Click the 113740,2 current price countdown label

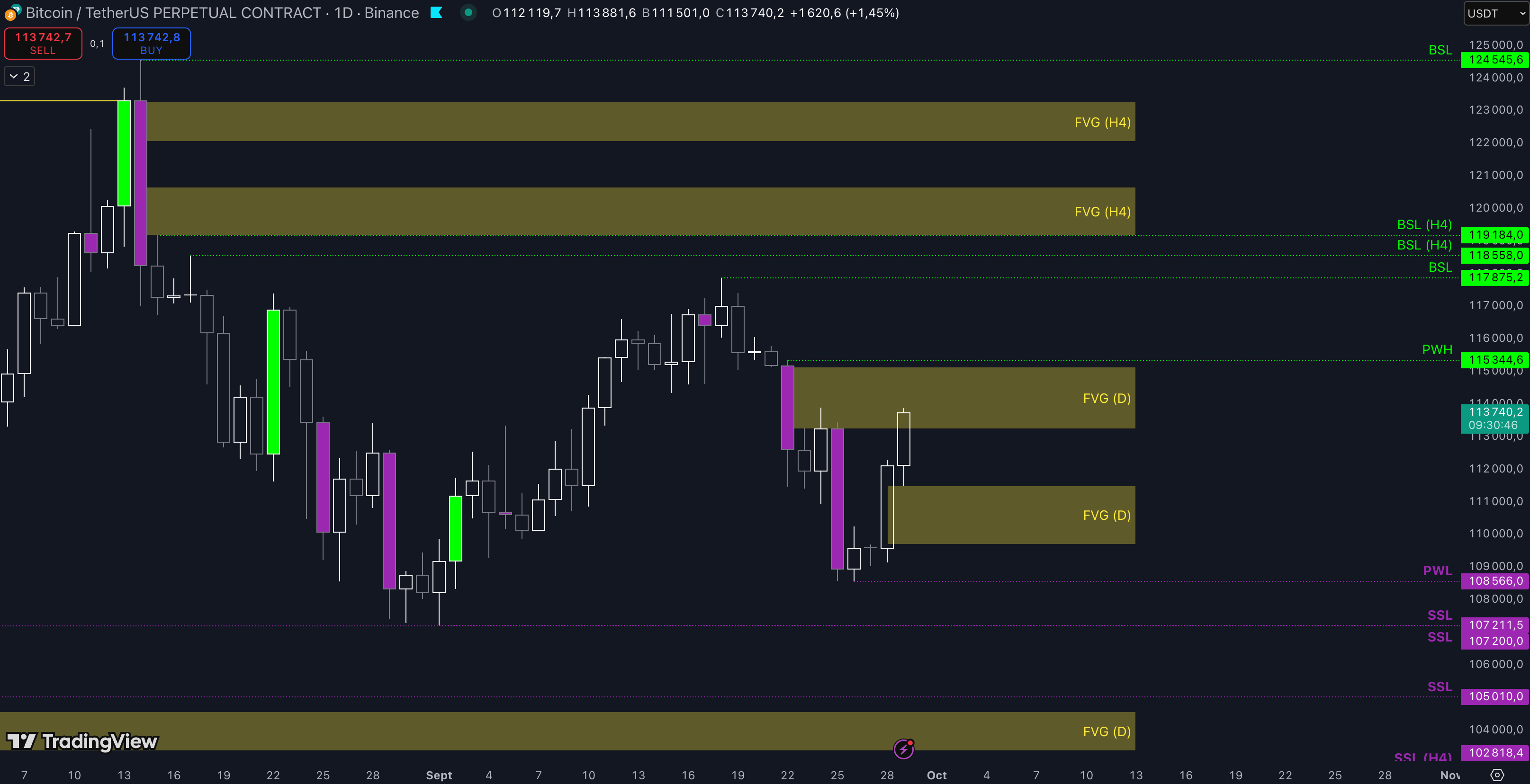pyautogui.click(x=1494, y=418)
